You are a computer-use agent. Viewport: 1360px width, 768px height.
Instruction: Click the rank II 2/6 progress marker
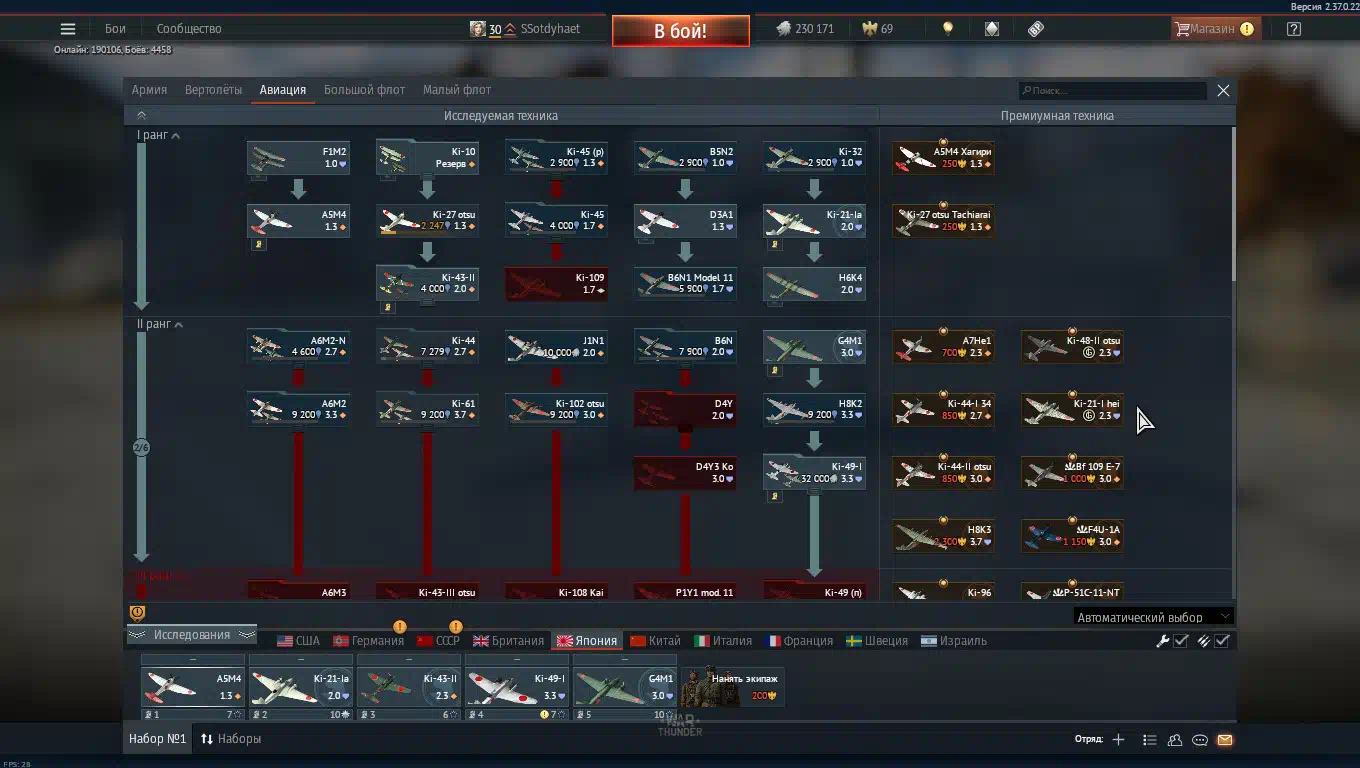141,447
